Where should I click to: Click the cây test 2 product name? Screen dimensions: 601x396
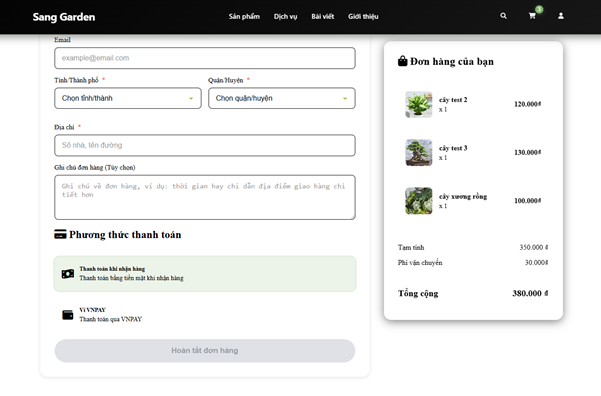(453, 100)
